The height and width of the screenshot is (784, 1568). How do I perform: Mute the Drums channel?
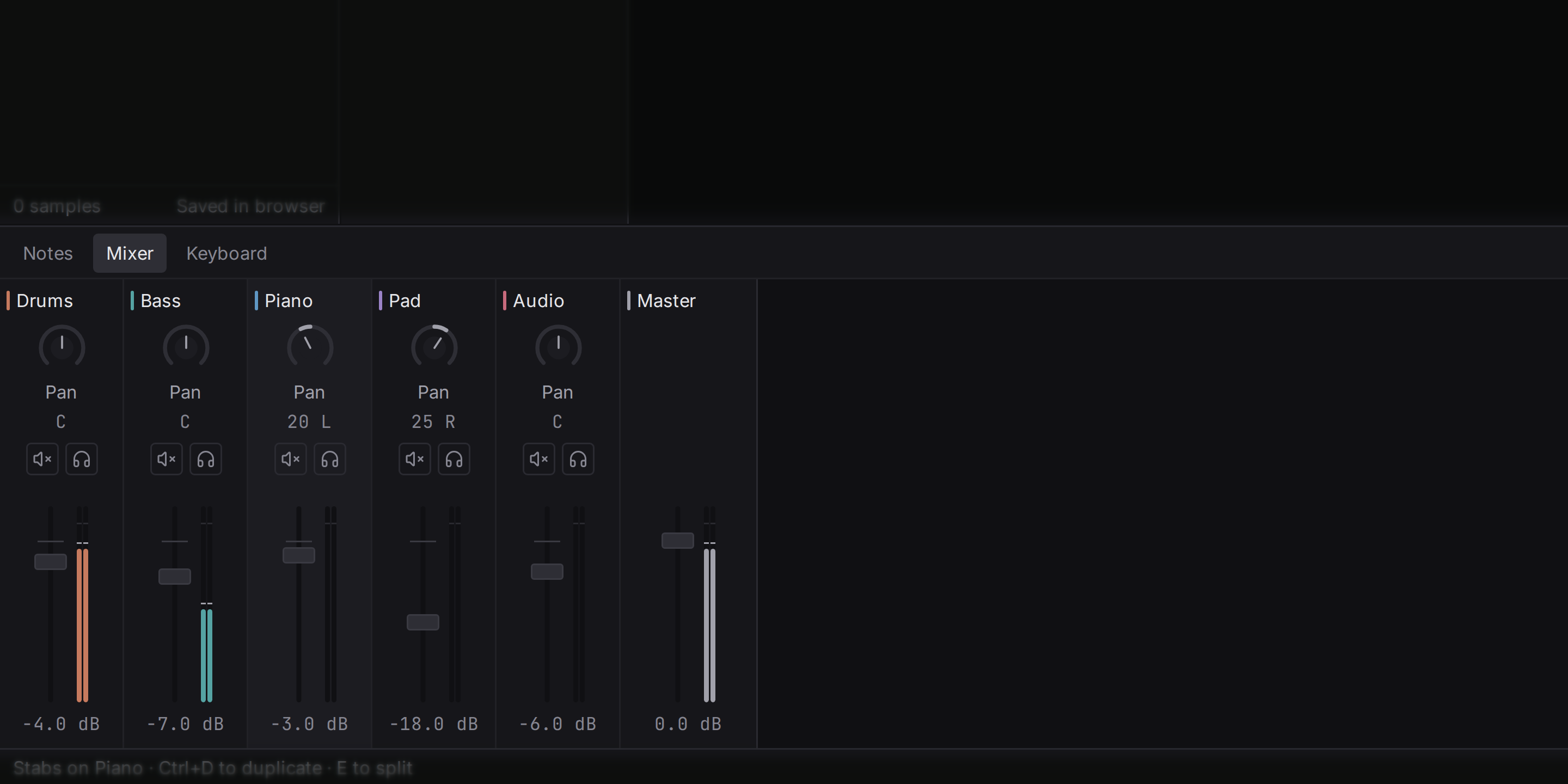tap(42, 459)
